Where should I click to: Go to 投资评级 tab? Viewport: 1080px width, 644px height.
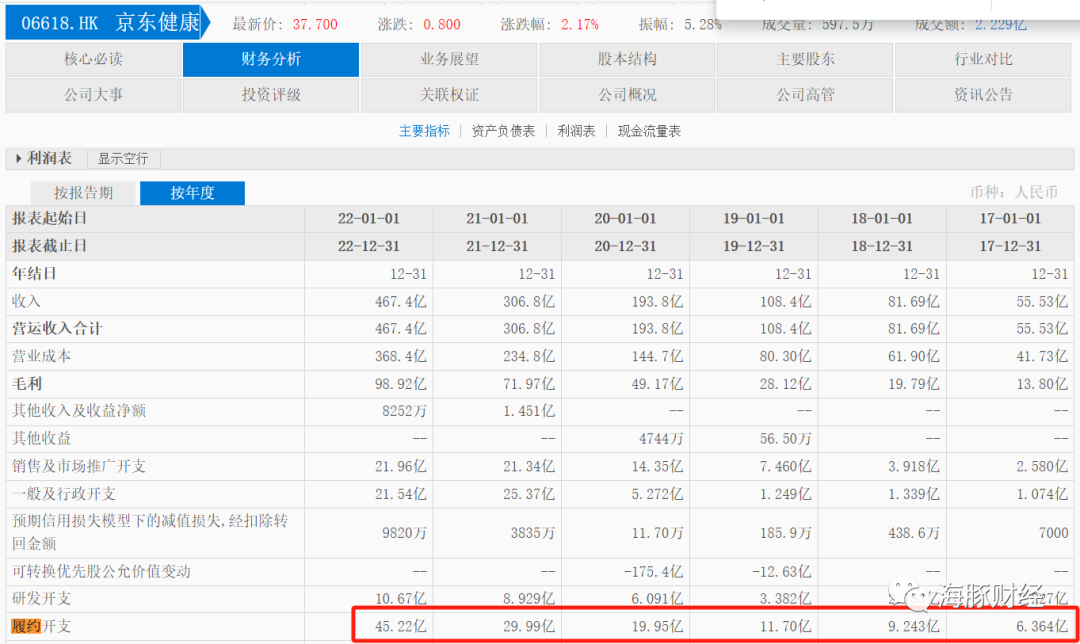[271, 95]
